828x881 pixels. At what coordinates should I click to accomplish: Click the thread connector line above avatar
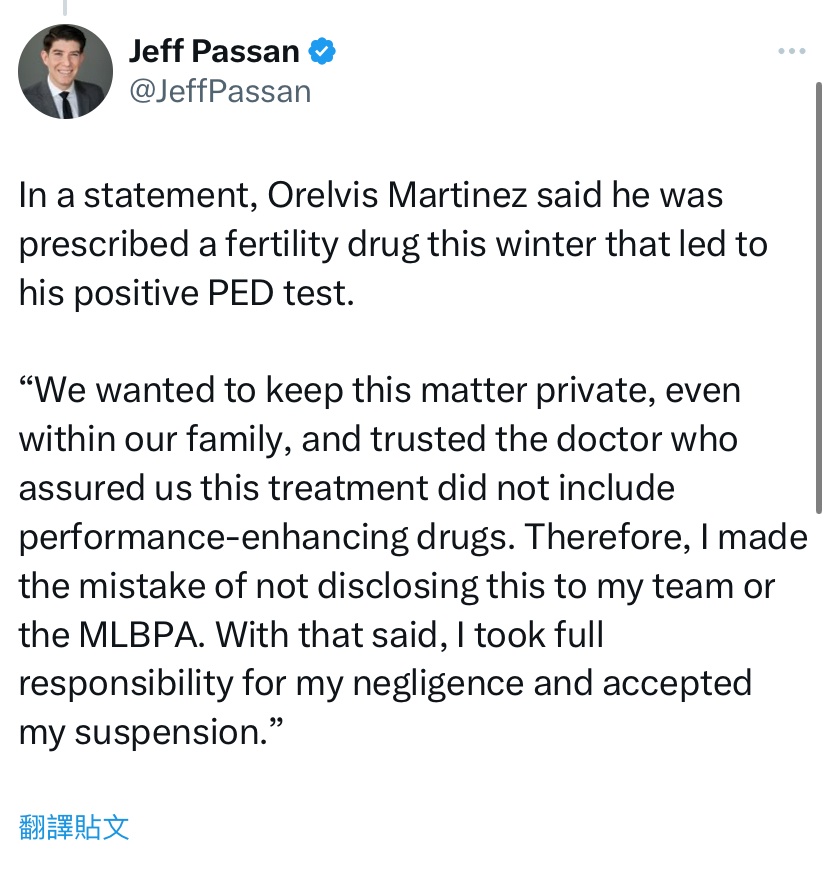pyautogui.click(x=65, y=7)
